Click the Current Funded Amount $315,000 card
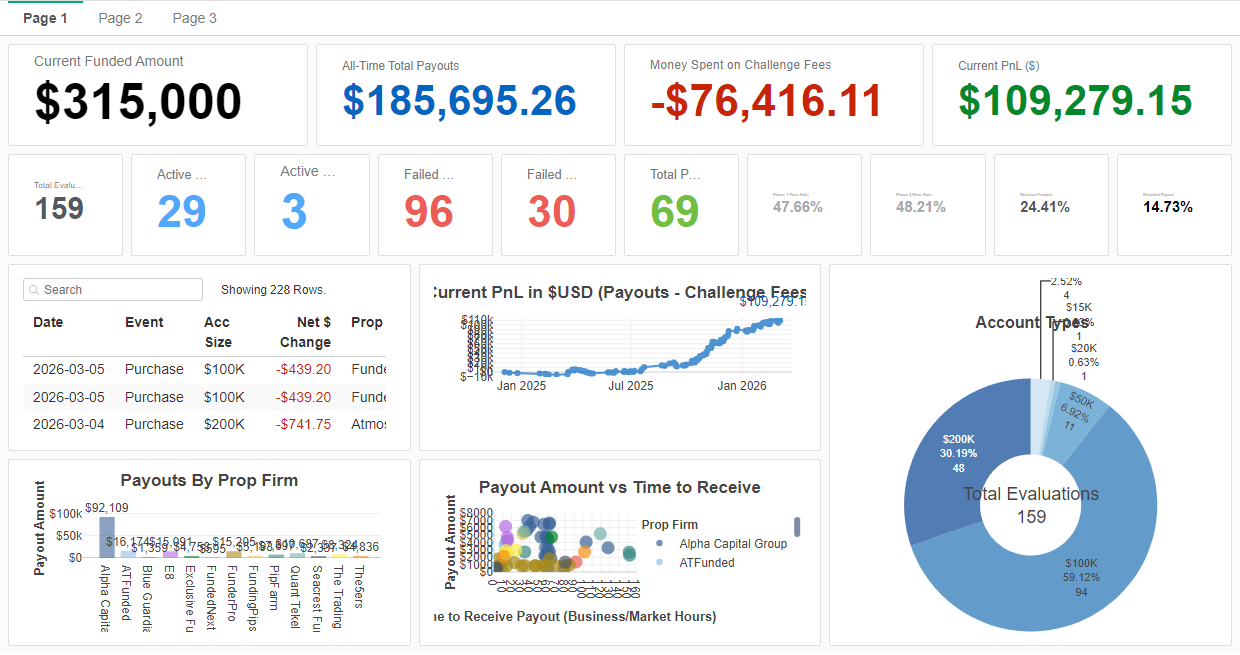The height and width of the screenshot is (655, 1240). tap(158, 95)
